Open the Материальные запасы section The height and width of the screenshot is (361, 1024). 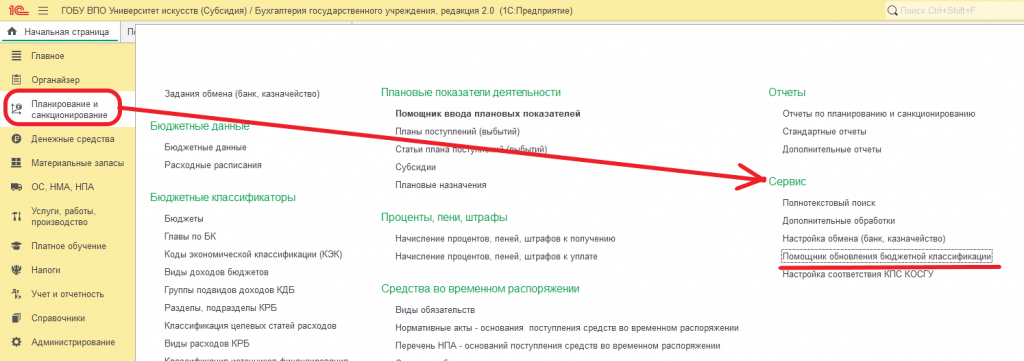click(x=77, y=163)
